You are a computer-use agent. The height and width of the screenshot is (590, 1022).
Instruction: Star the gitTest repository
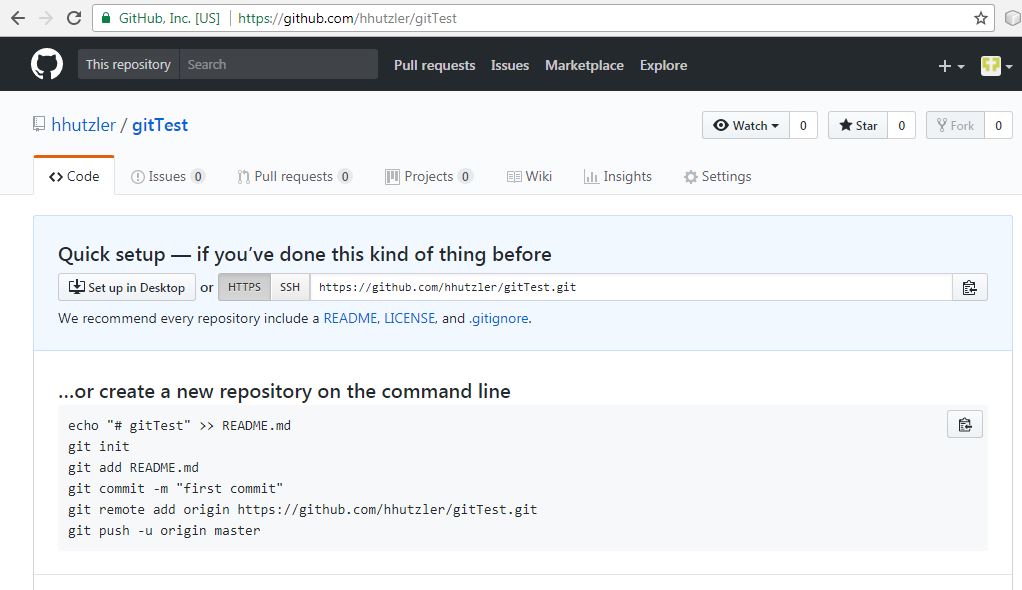[858, 125]
